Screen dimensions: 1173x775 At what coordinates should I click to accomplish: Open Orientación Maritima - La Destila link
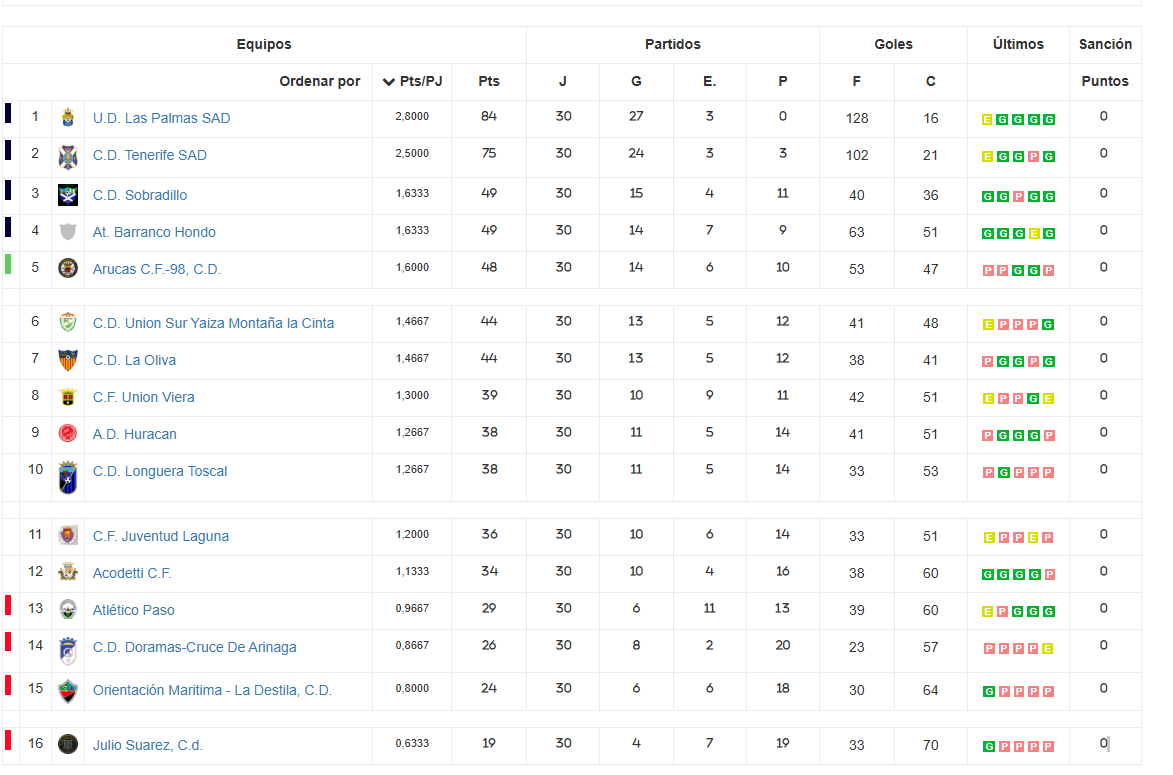coord(212,690)
